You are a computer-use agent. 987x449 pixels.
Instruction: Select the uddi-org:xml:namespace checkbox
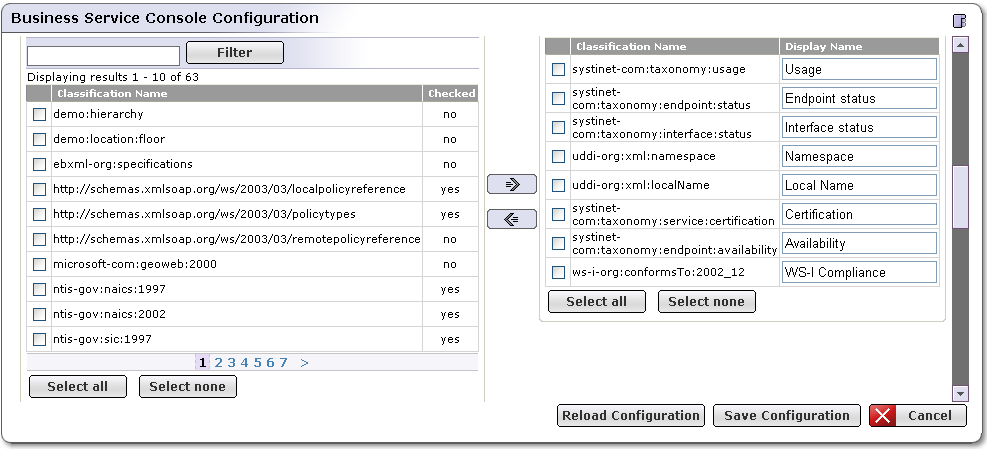pyautogui.click(x=559, y=156)
